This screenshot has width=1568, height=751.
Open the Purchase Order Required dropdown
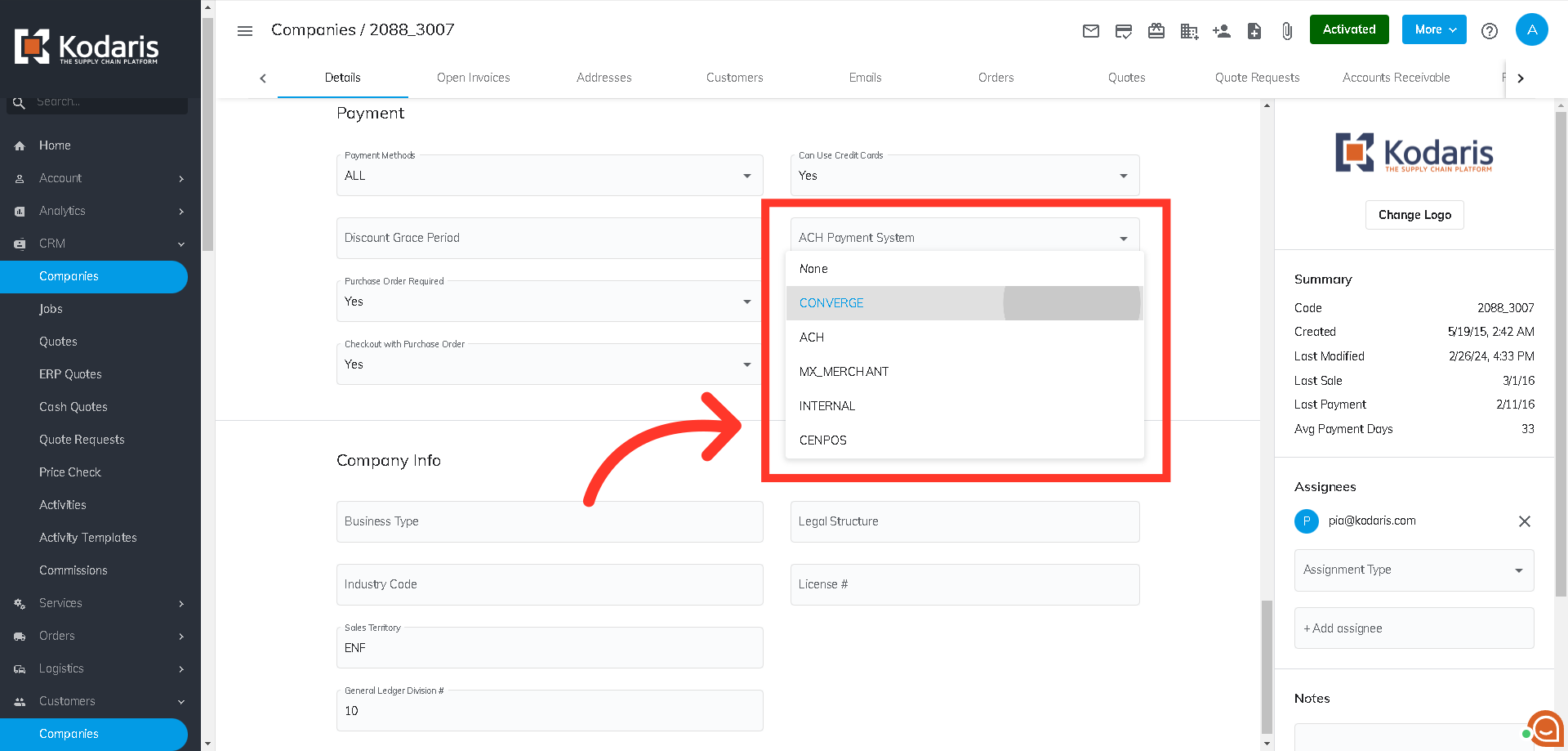550,302
